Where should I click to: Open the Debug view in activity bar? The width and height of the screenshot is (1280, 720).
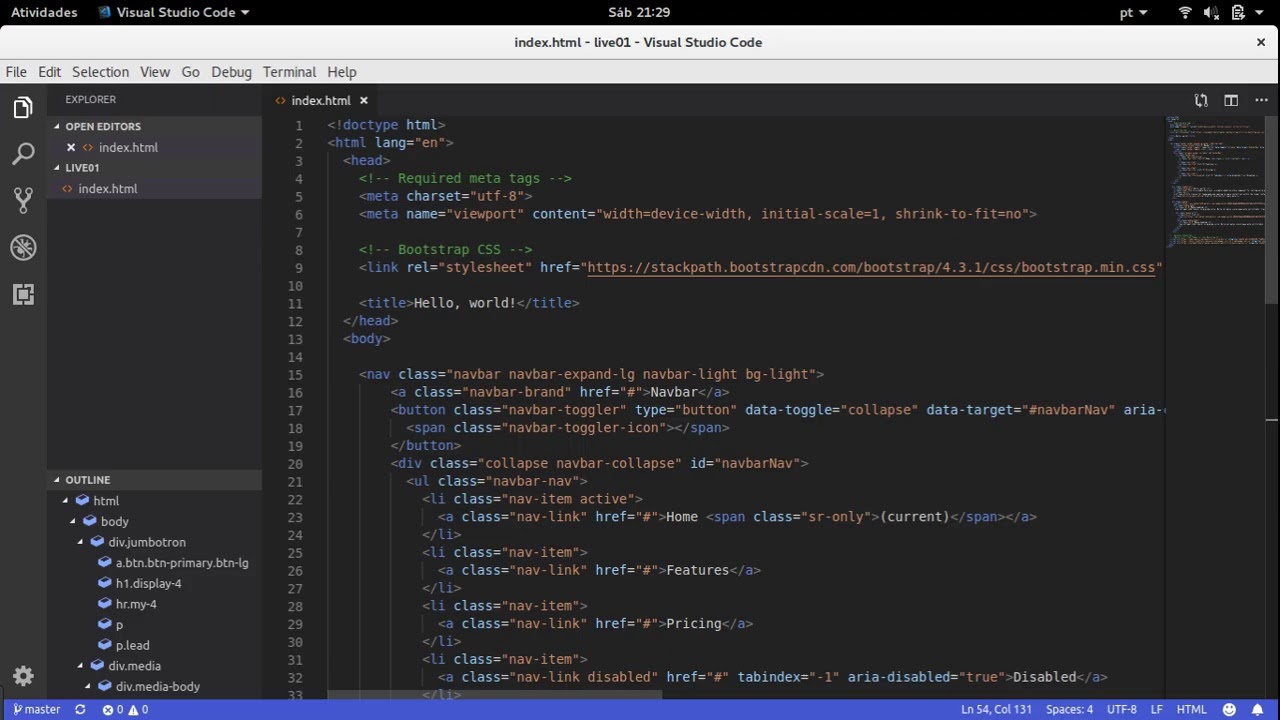pyautogui.click(x=23, y=248)
